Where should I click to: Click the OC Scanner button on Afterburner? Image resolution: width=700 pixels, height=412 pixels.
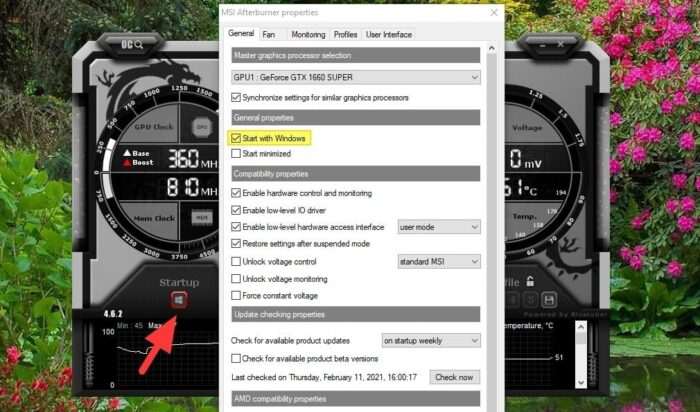click(132, 45)
